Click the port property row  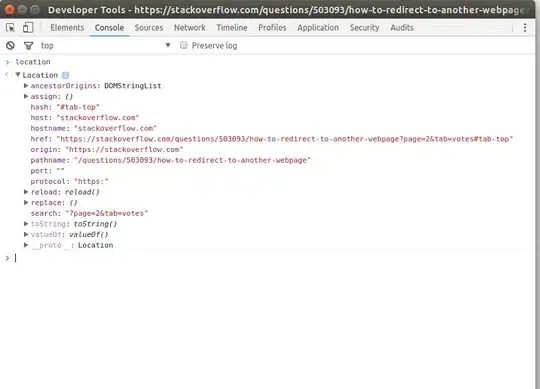(47, 171)
